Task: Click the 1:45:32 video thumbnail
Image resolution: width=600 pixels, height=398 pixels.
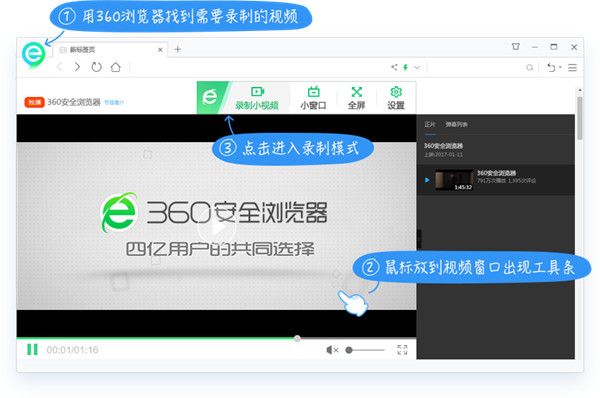Action: pos(454,180)
